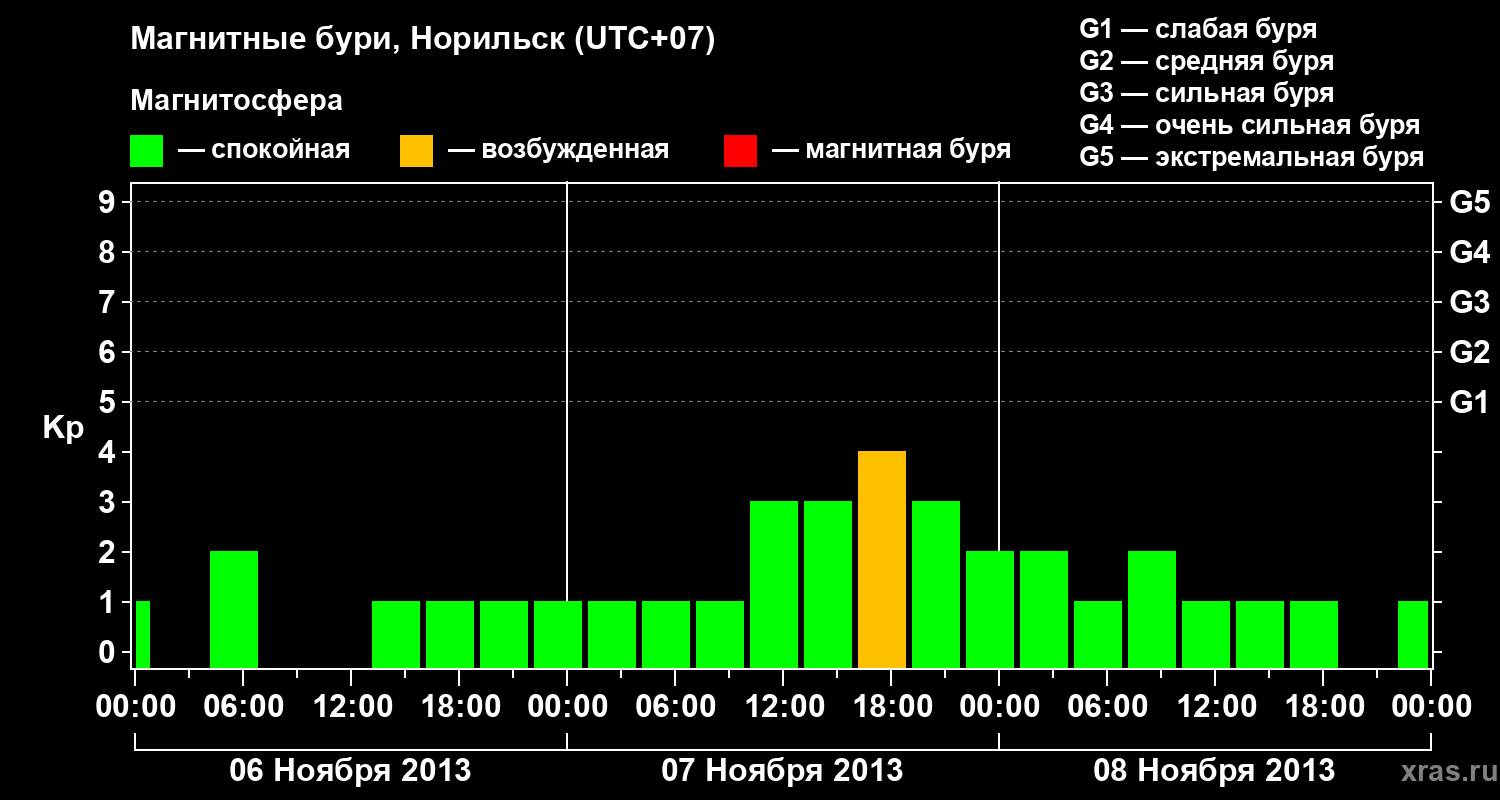Image resolution: width=1500 pixels, height=800 pixels.
Task: Click the 'возбужденная' legend label
Action: [575, 151]
